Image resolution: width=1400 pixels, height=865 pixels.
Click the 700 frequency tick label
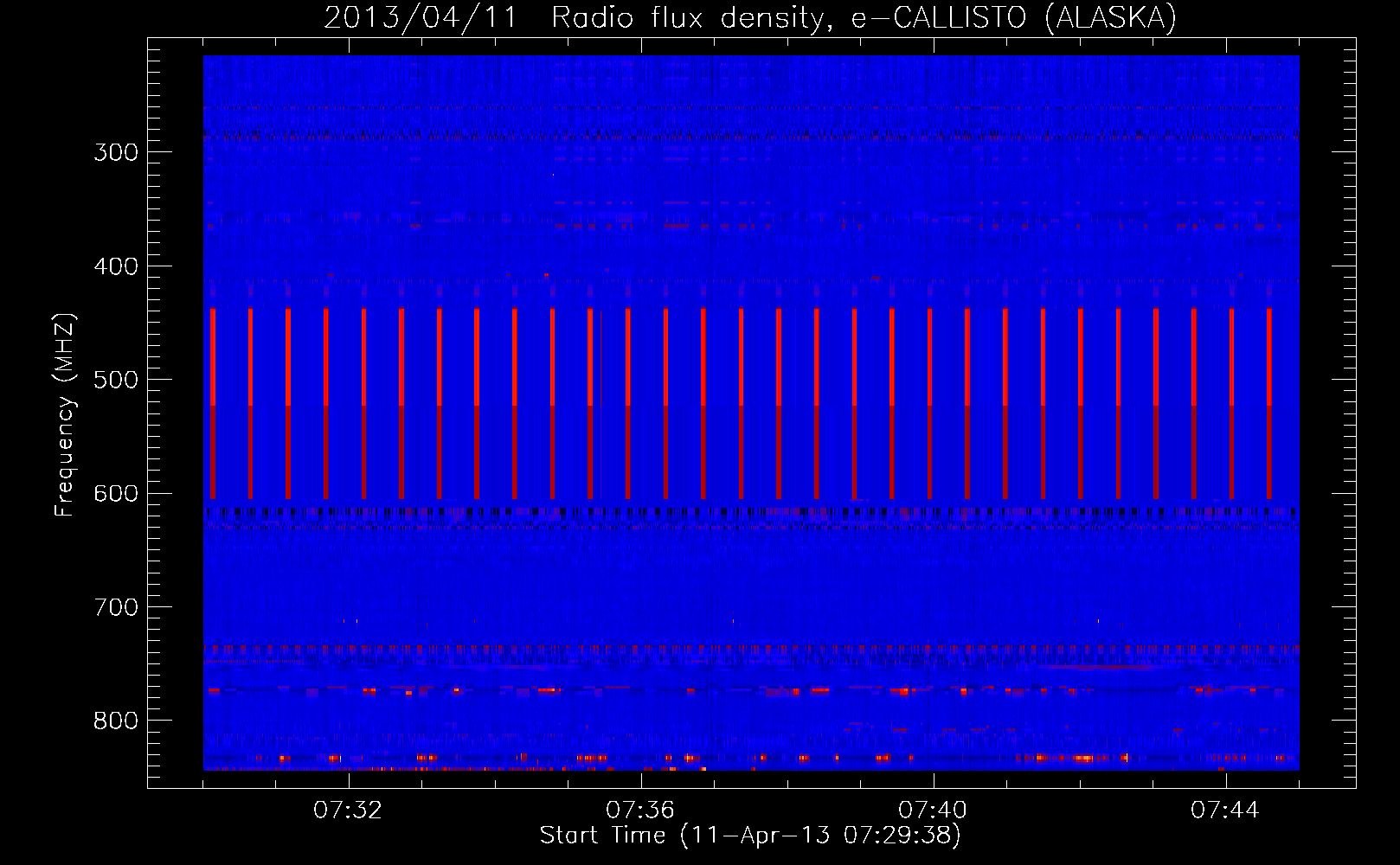(116, 607)
